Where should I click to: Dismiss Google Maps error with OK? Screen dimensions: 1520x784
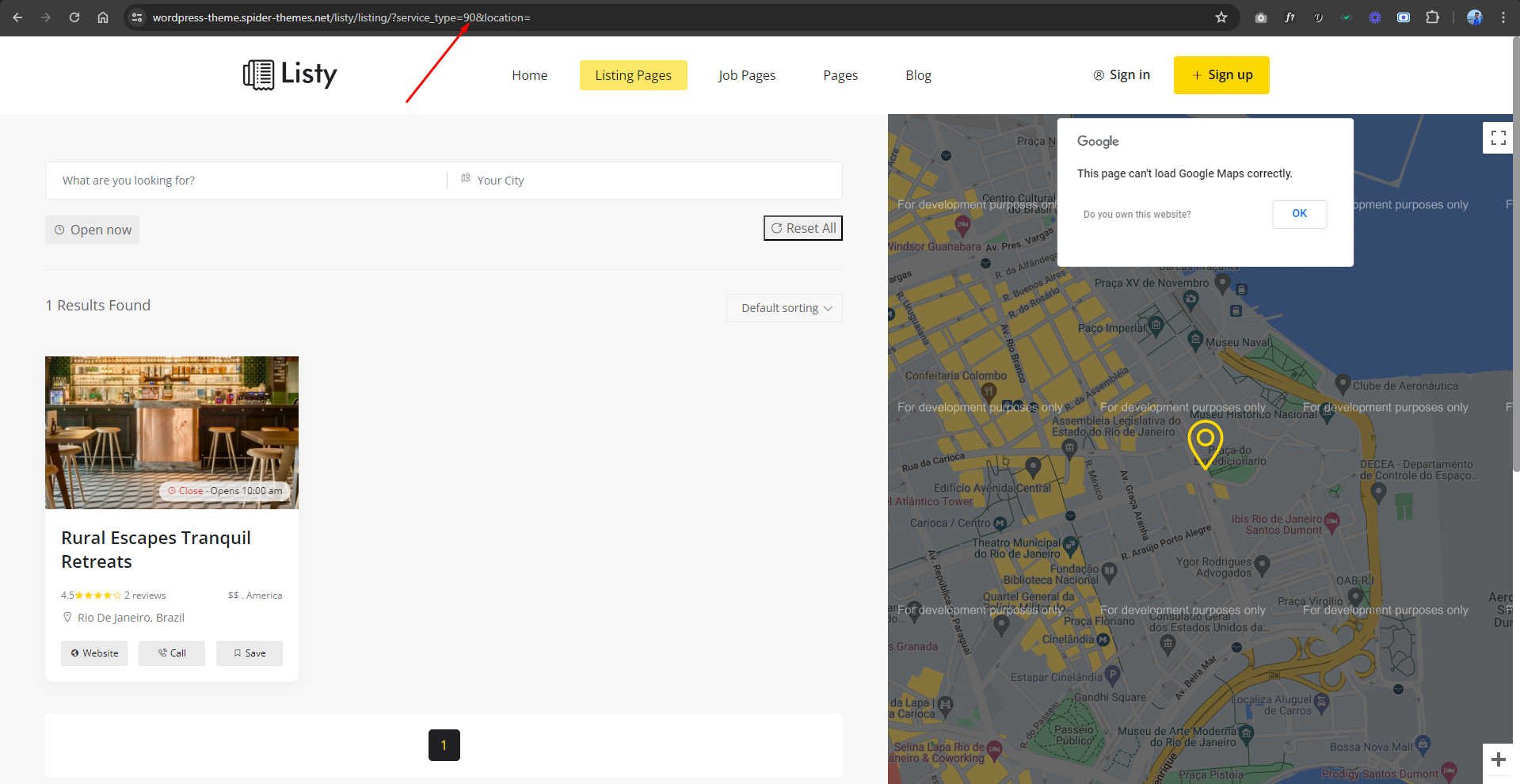(1300, 214)
